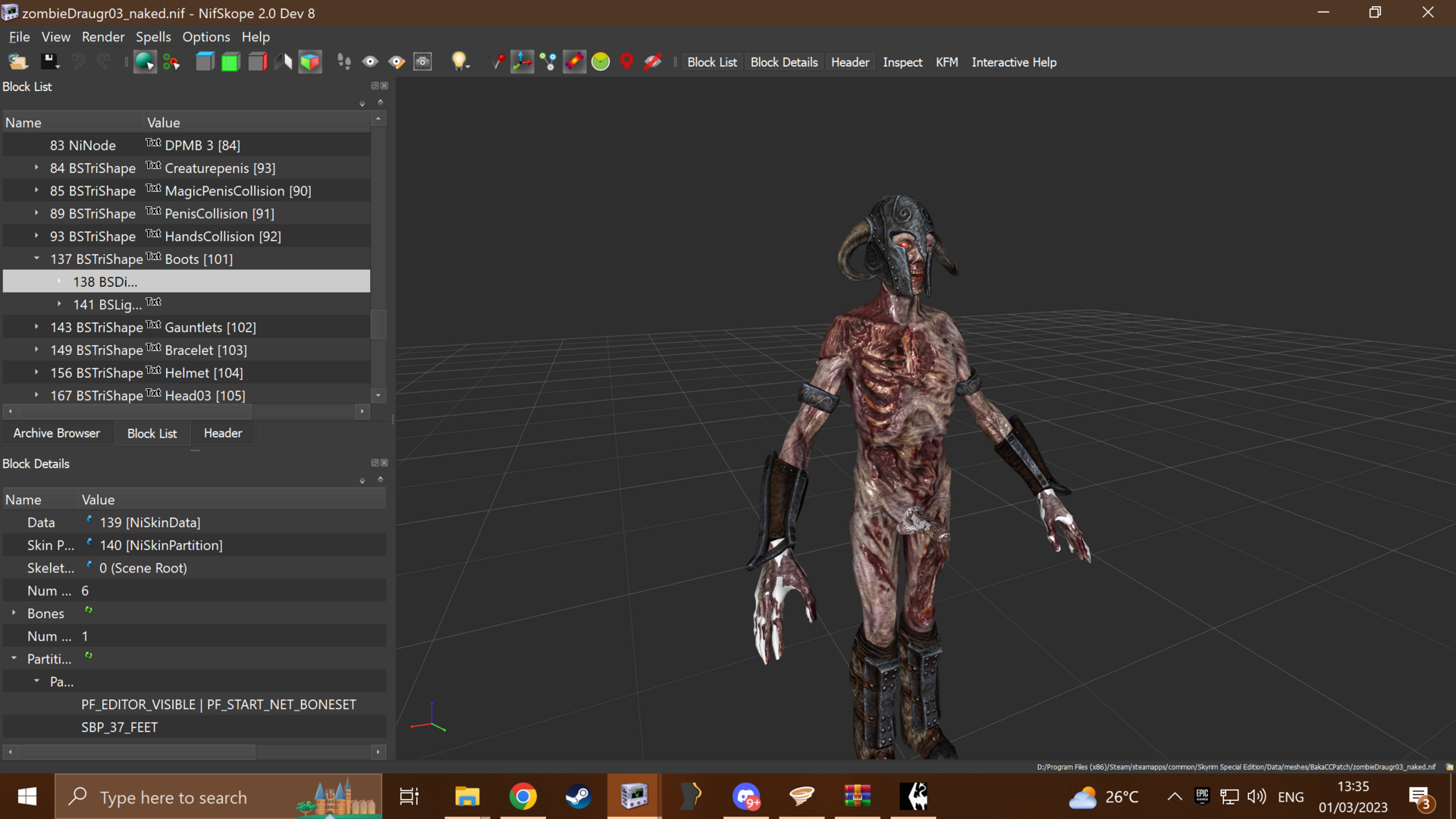1456x819 pixels.
Task: Click the Save floppy disk icon
Action: point(49,62)
